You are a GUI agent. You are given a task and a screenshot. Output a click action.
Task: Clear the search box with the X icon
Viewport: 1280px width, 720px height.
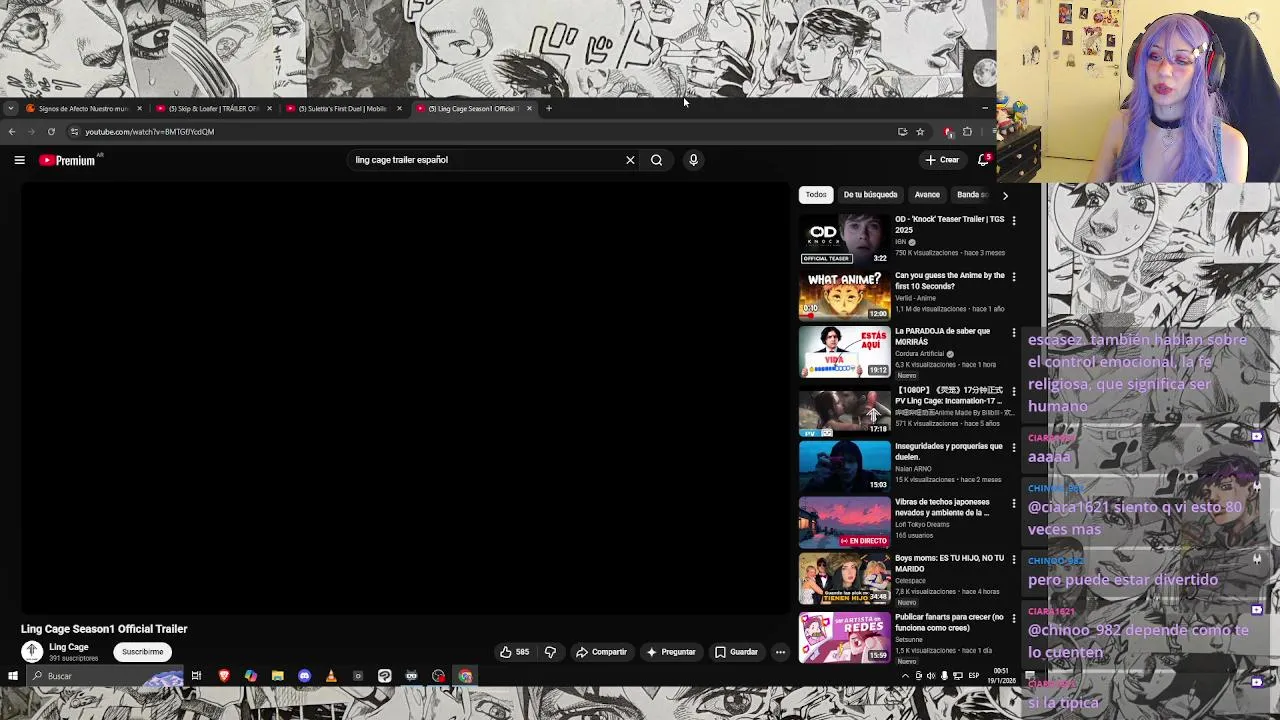[x=630, y=160]
